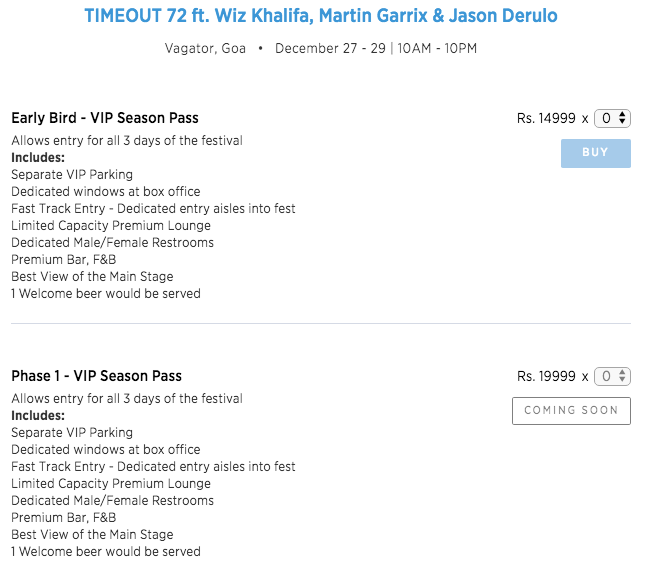The width and height of the screenshot is (649, 583).
Task: Click the COMING SOON button for Phase 1
Action: click(x=571, y=410)
